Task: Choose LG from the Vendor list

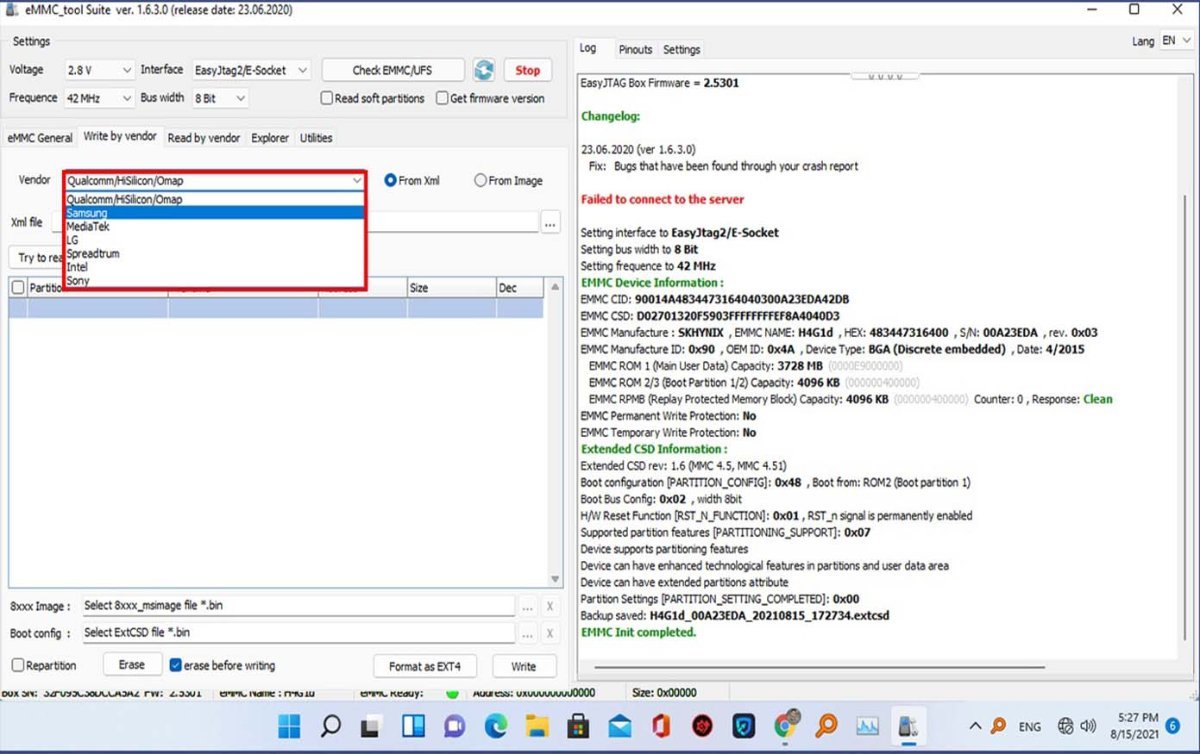Action: point(214,240)
